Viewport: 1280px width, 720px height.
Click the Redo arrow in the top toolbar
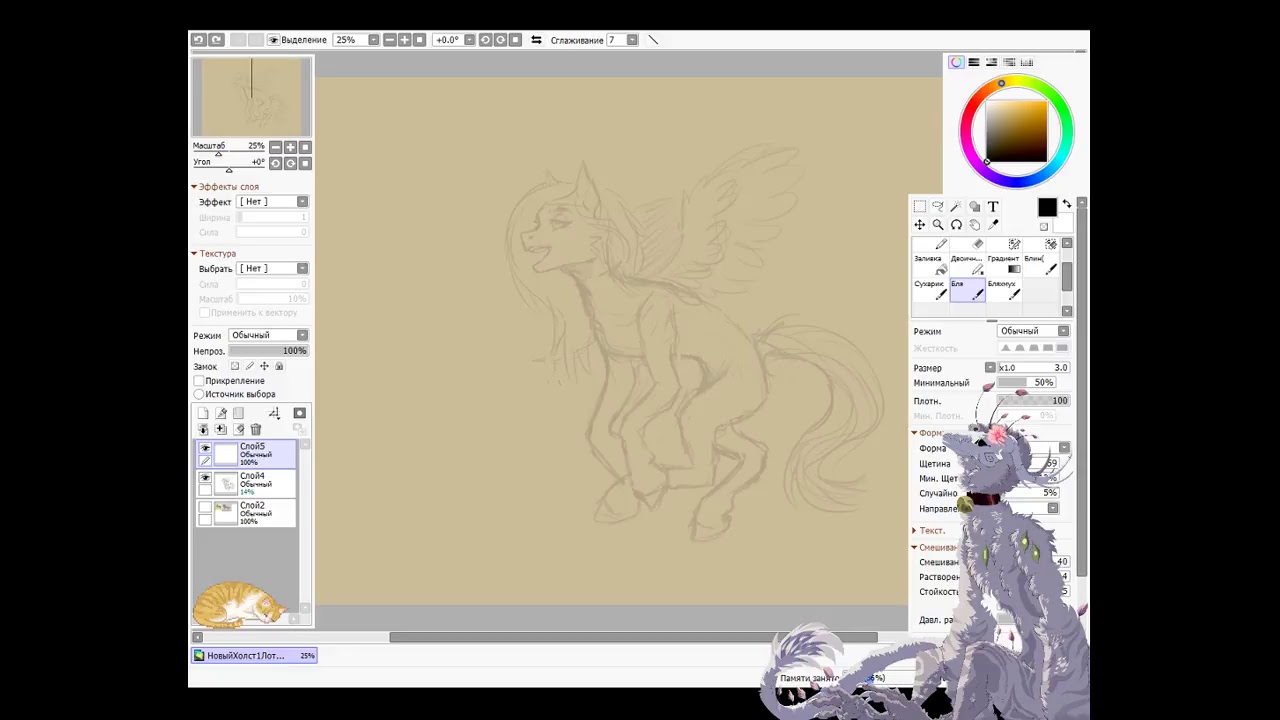(216, 40)
